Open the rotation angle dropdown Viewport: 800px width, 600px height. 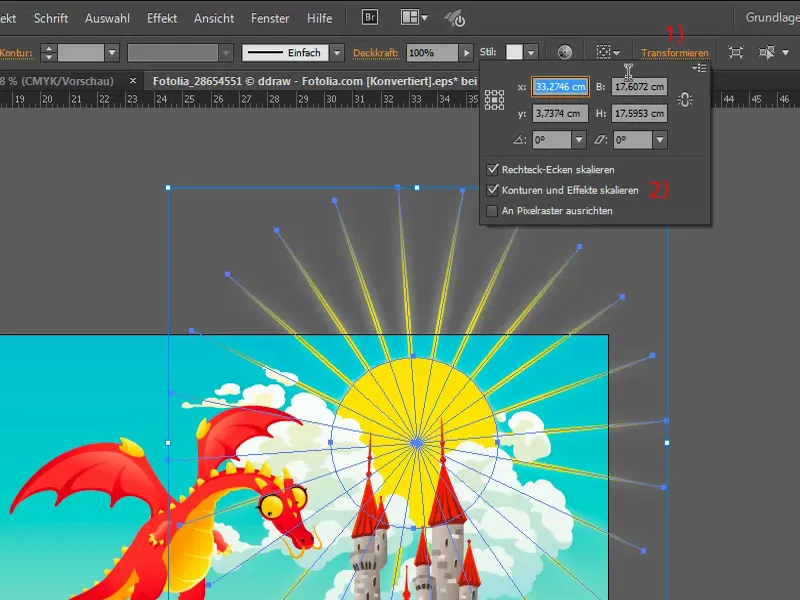point(579,139)
